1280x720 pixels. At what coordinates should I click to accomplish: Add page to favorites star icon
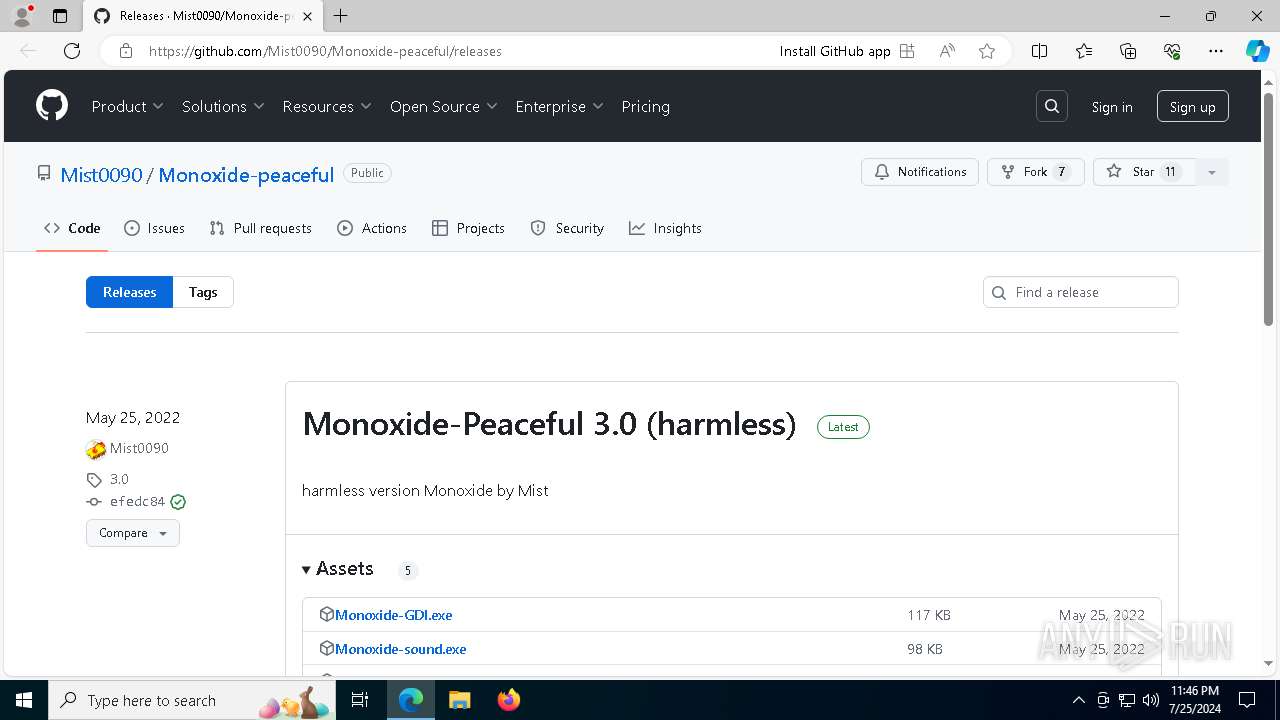click(987, 51)
